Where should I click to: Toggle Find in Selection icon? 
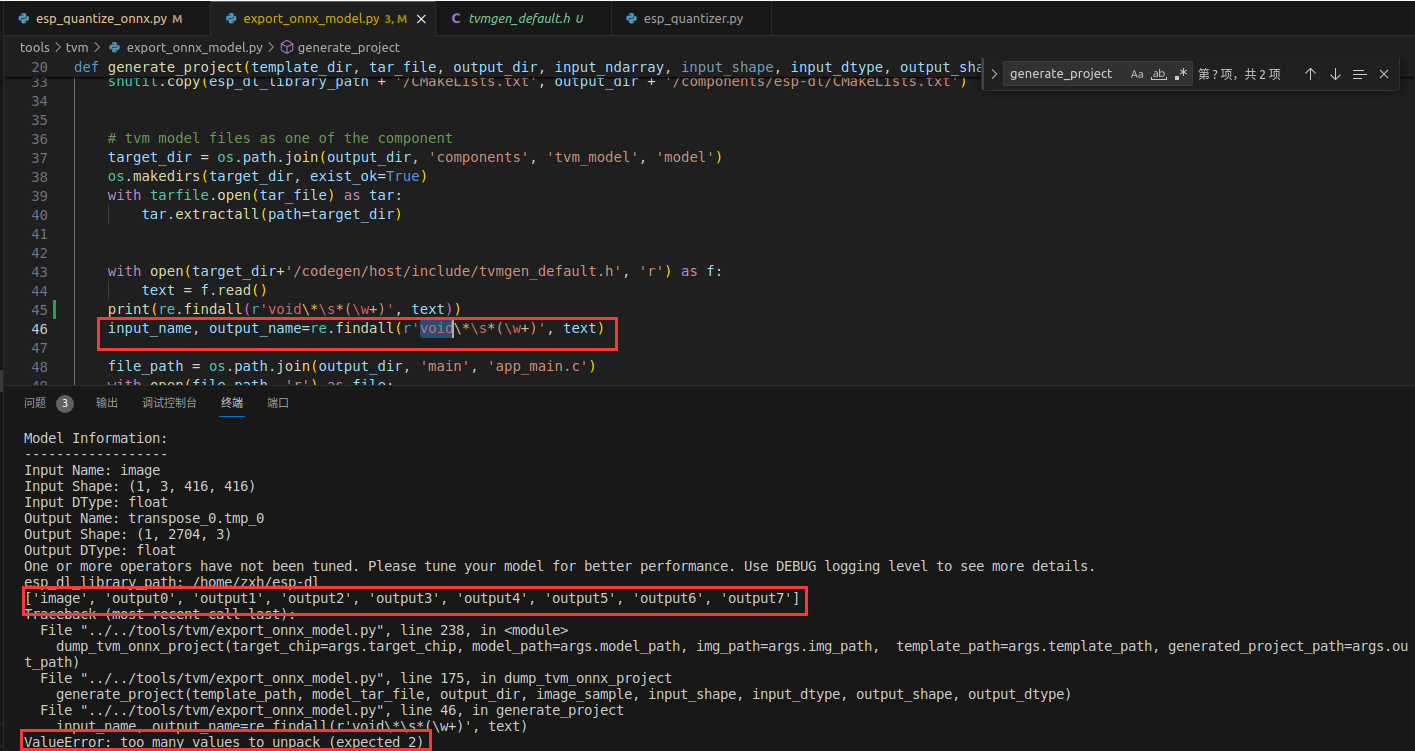coord(1359,74)
